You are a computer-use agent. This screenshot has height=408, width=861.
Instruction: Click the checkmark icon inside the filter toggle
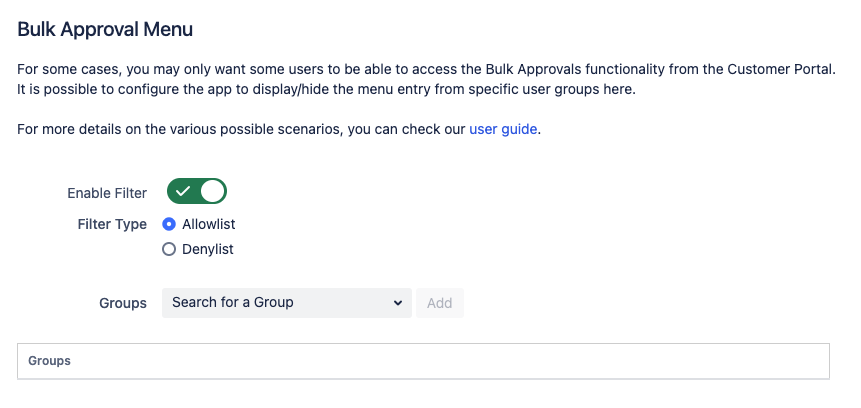[183, 191]
